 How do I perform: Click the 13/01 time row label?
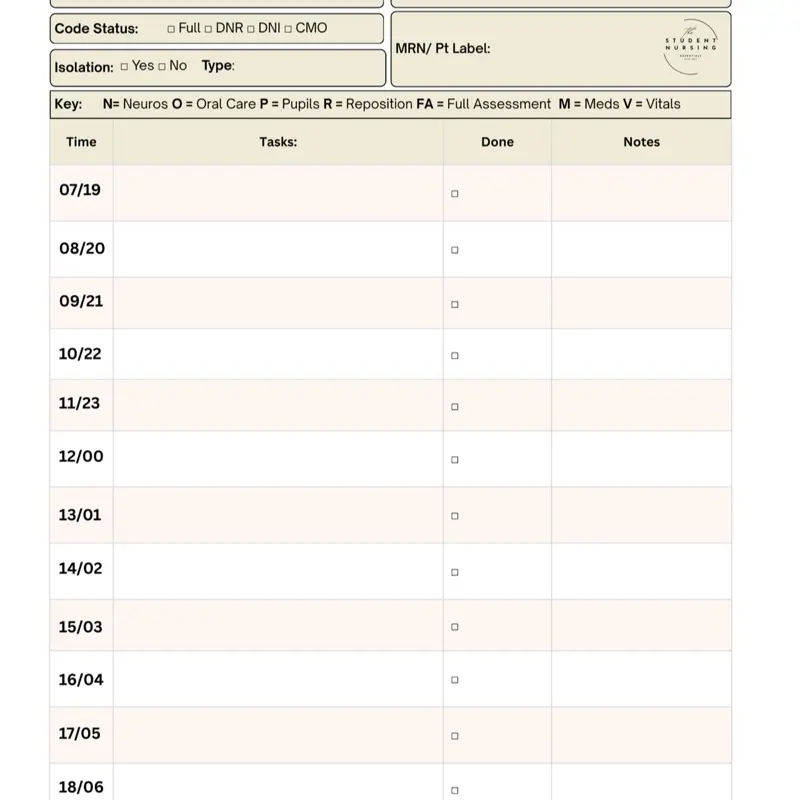(80, 515)
